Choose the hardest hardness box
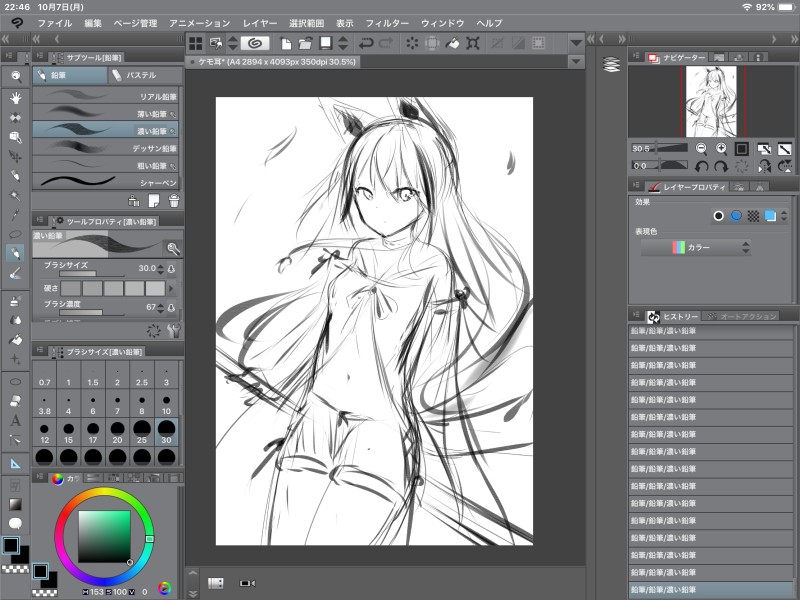The width and height of the screenshot is (800, 600). (x=155, y=288)
